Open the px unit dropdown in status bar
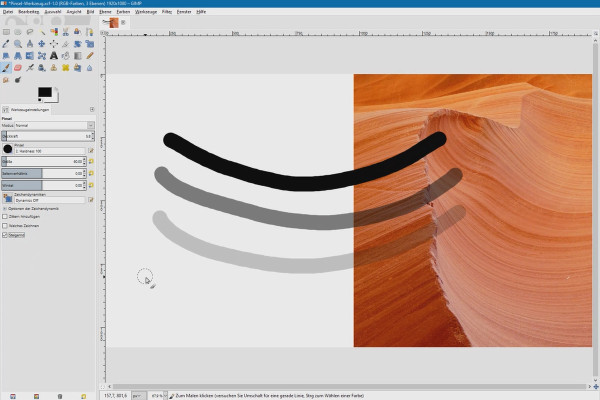Image resolution: width=600 pixels, height=400 pixels. click(138, 396)
